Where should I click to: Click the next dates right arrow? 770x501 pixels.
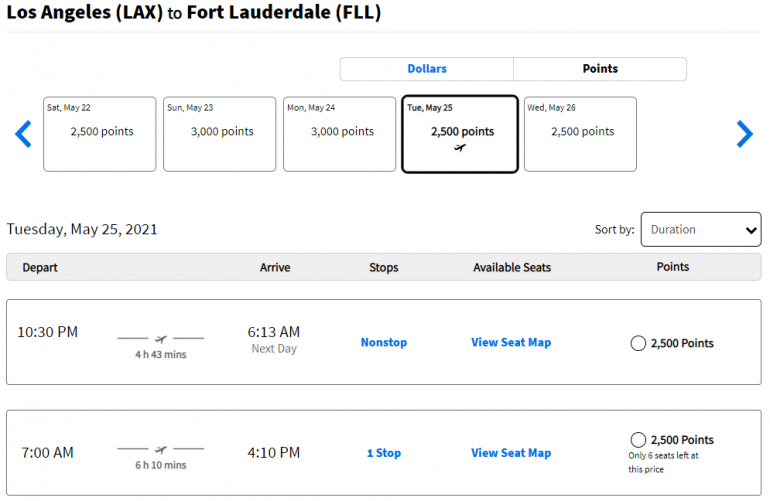[x=744, y=134]
